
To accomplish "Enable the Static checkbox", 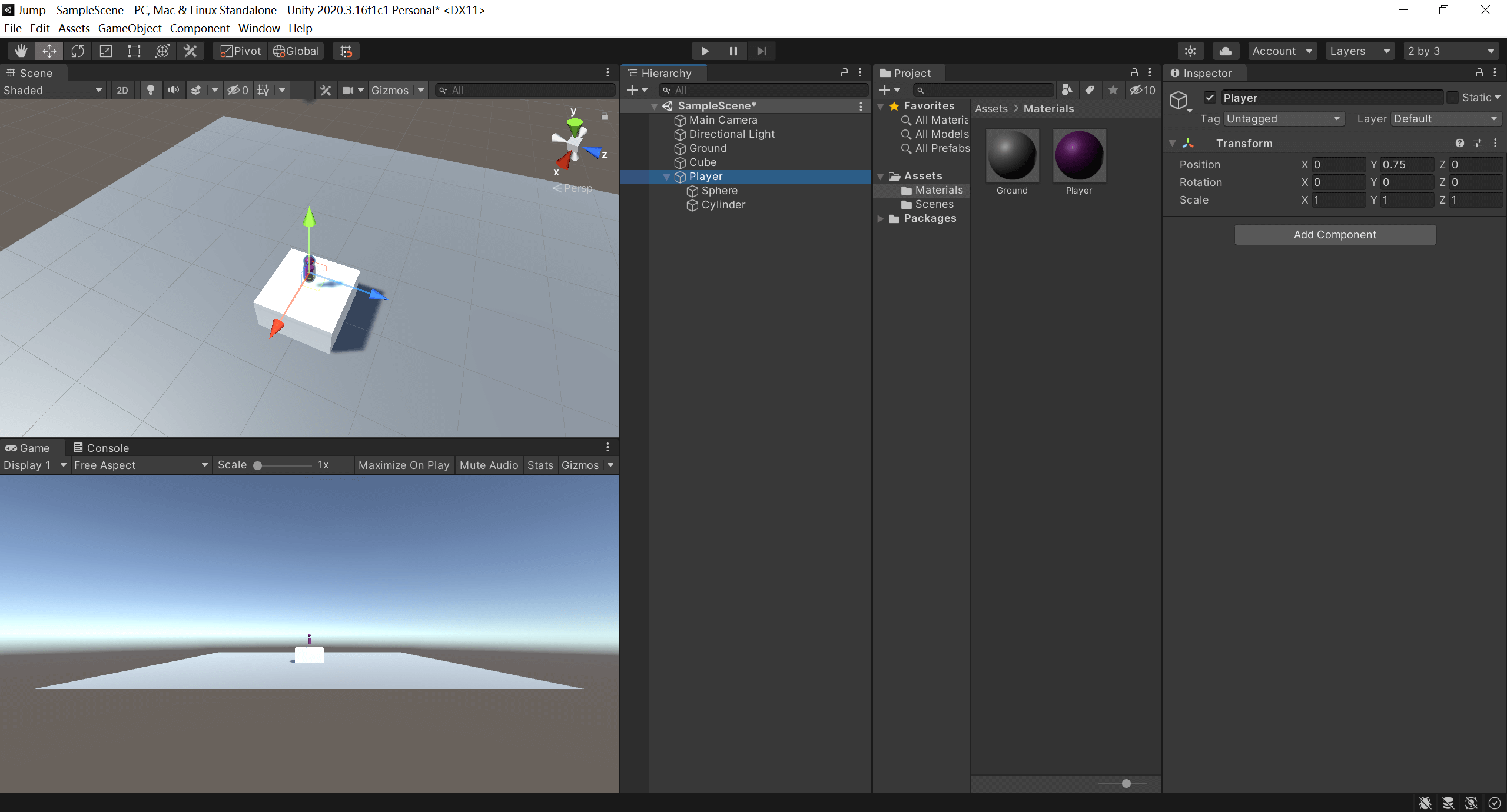I will click(x=1453, y=98).
